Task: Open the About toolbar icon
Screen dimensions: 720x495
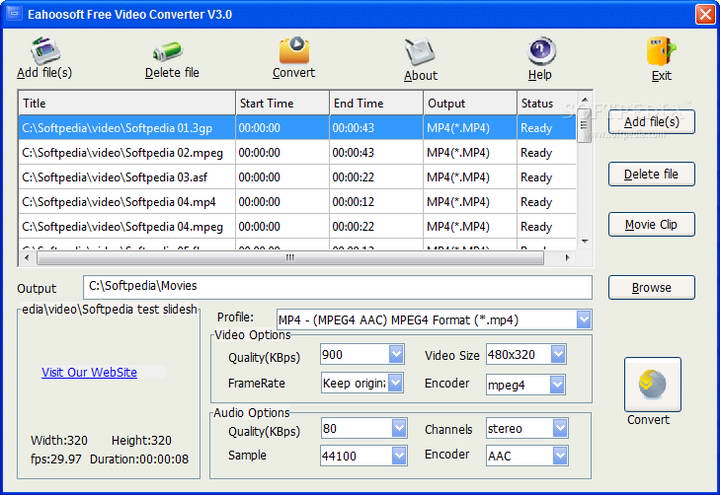Action: 420,54
